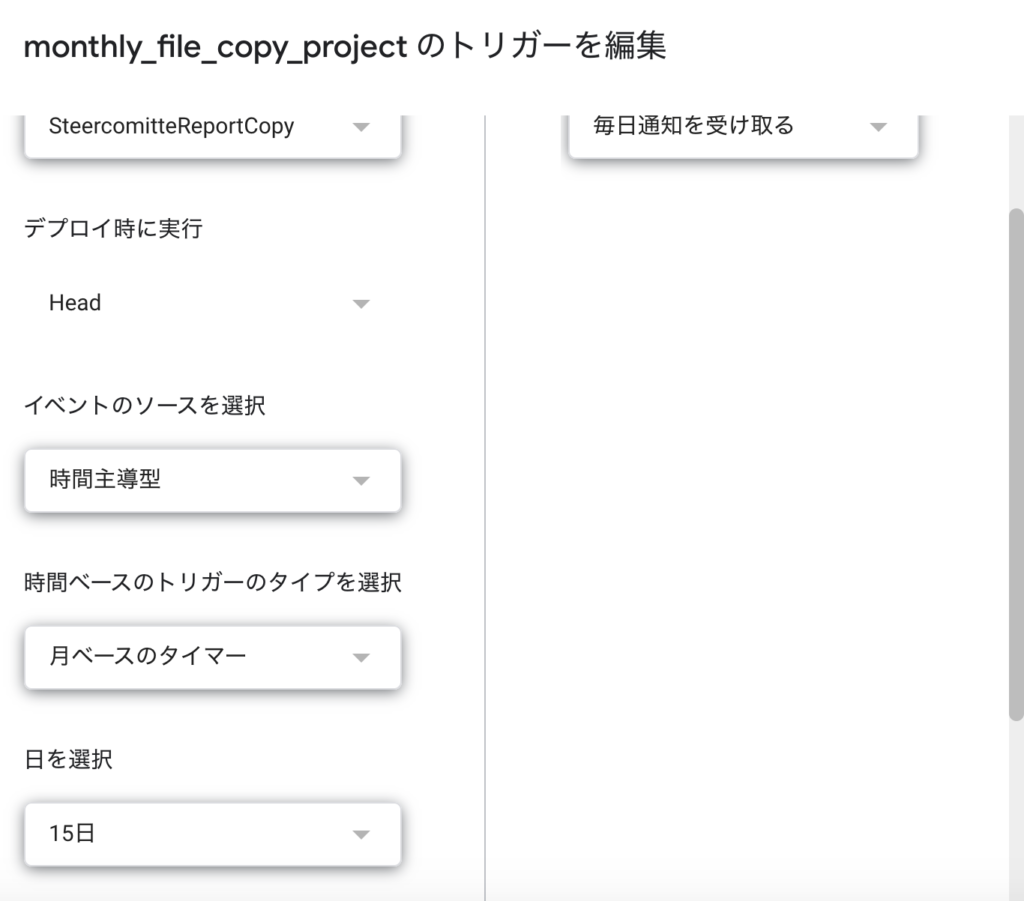Click the scrollbar track below the thumb

pos(1016,810)
